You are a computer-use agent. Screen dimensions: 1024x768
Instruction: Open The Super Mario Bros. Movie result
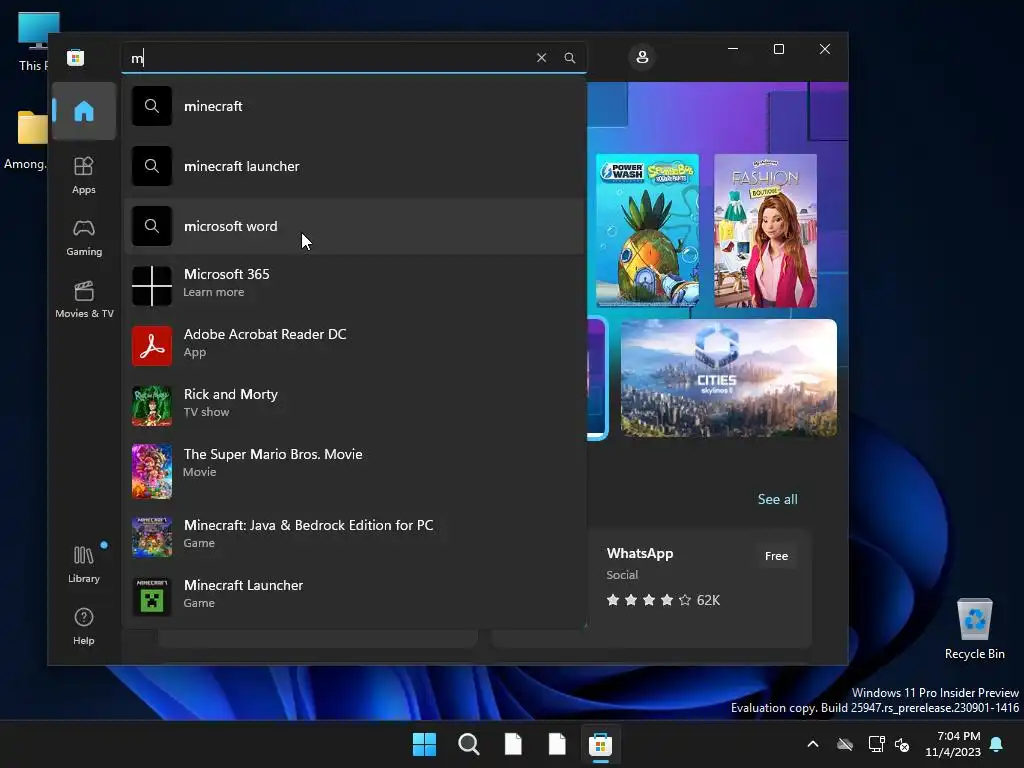[x=355, y=471]
